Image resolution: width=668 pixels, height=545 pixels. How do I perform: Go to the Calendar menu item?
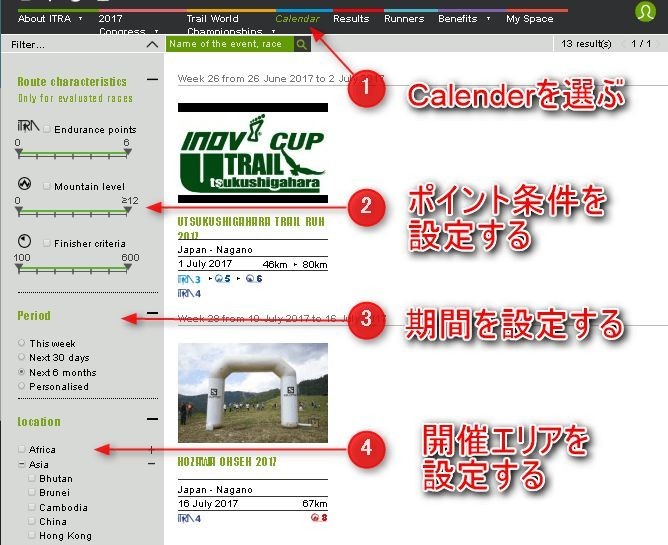pyautogui.click(x=297, y=18)
